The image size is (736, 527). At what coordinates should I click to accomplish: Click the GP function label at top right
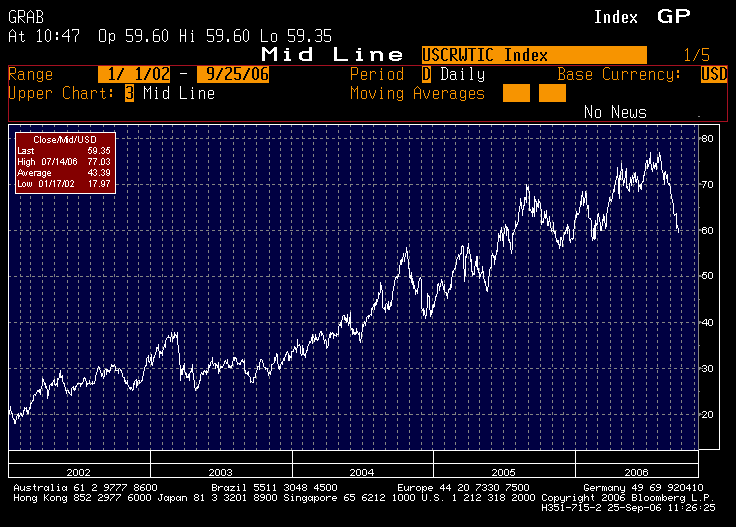(x=674, y=17)
